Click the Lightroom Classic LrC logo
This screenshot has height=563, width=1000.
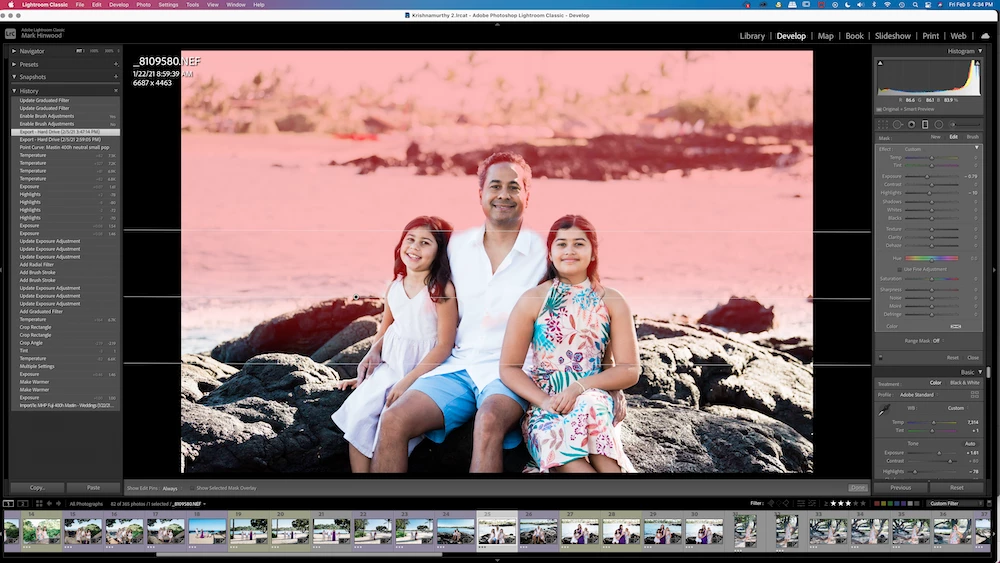(10, 34)
